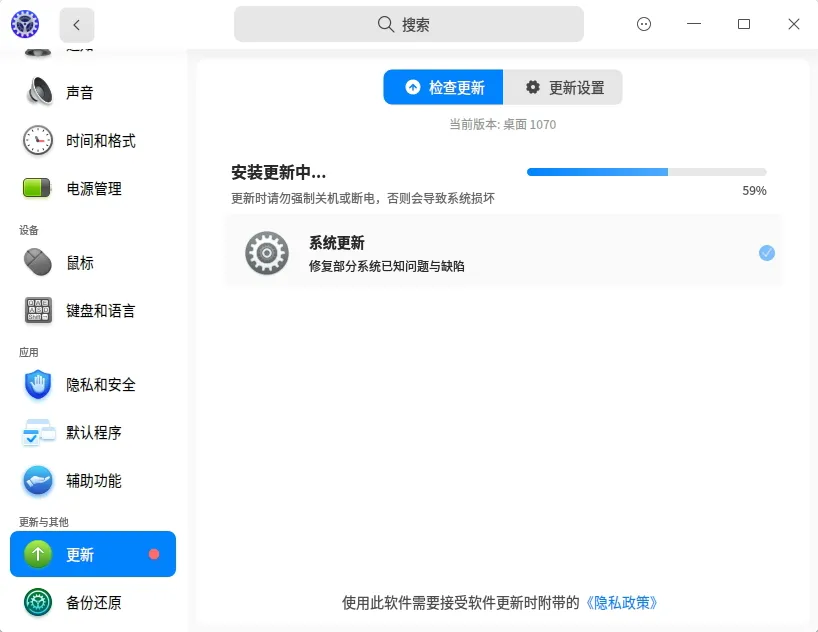Close the control center window
The width and height of the screenshot is (818, 632).
pos(794,24)
